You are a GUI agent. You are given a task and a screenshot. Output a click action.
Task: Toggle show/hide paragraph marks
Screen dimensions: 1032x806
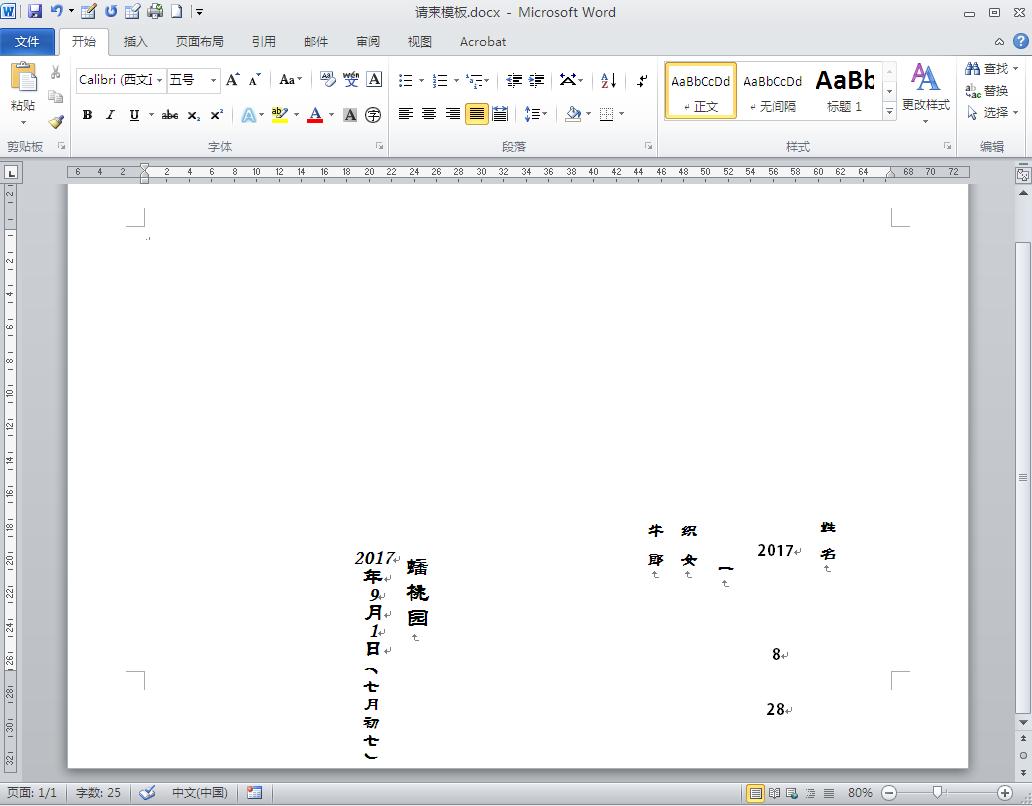(x=642, y=80)
